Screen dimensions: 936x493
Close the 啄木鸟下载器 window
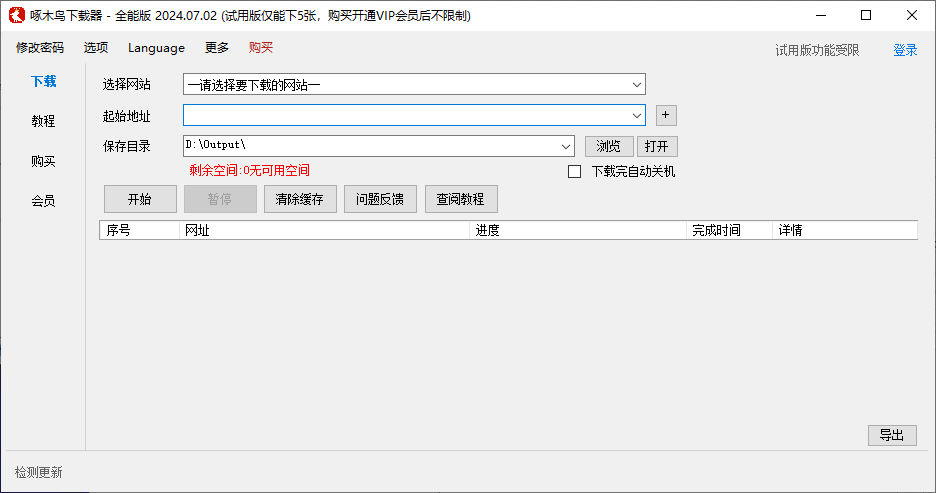[912, 16]
